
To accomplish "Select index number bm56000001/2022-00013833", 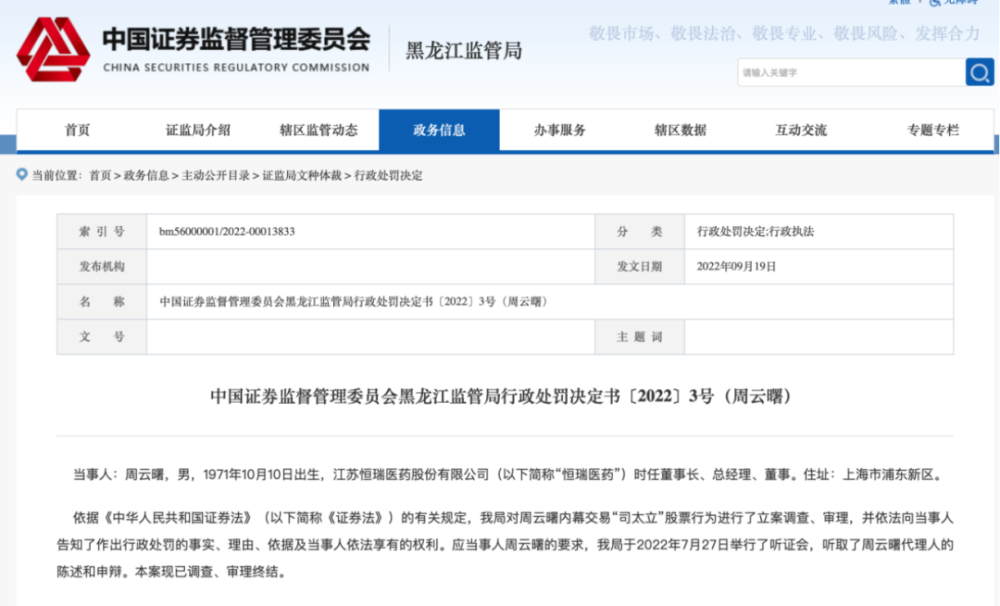I will click(x=227, y=232).
